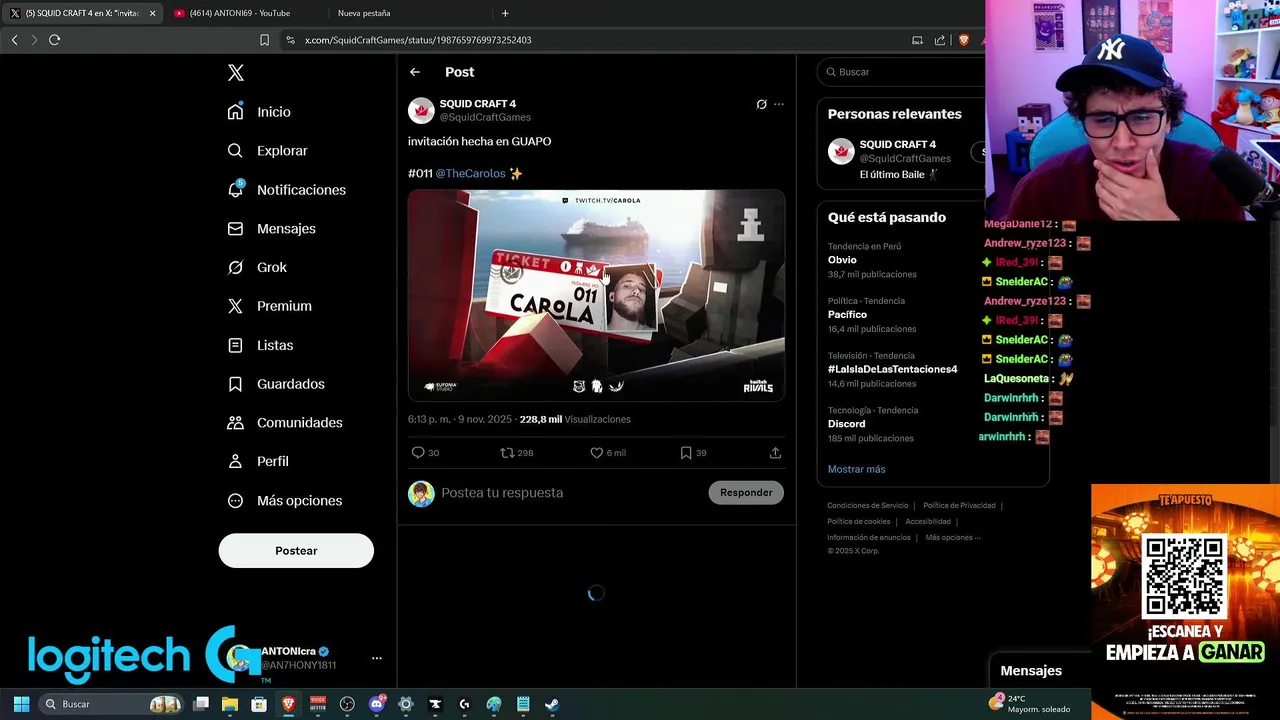Open Política de cookies link
Screen dimensions: 1280x720
pos(858,522)
